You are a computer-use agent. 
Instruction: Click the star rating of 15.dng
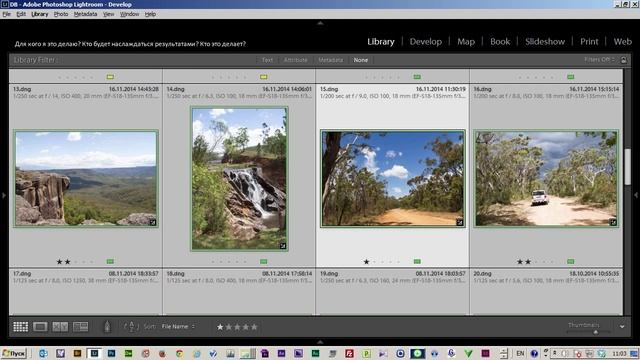point(366,262)
